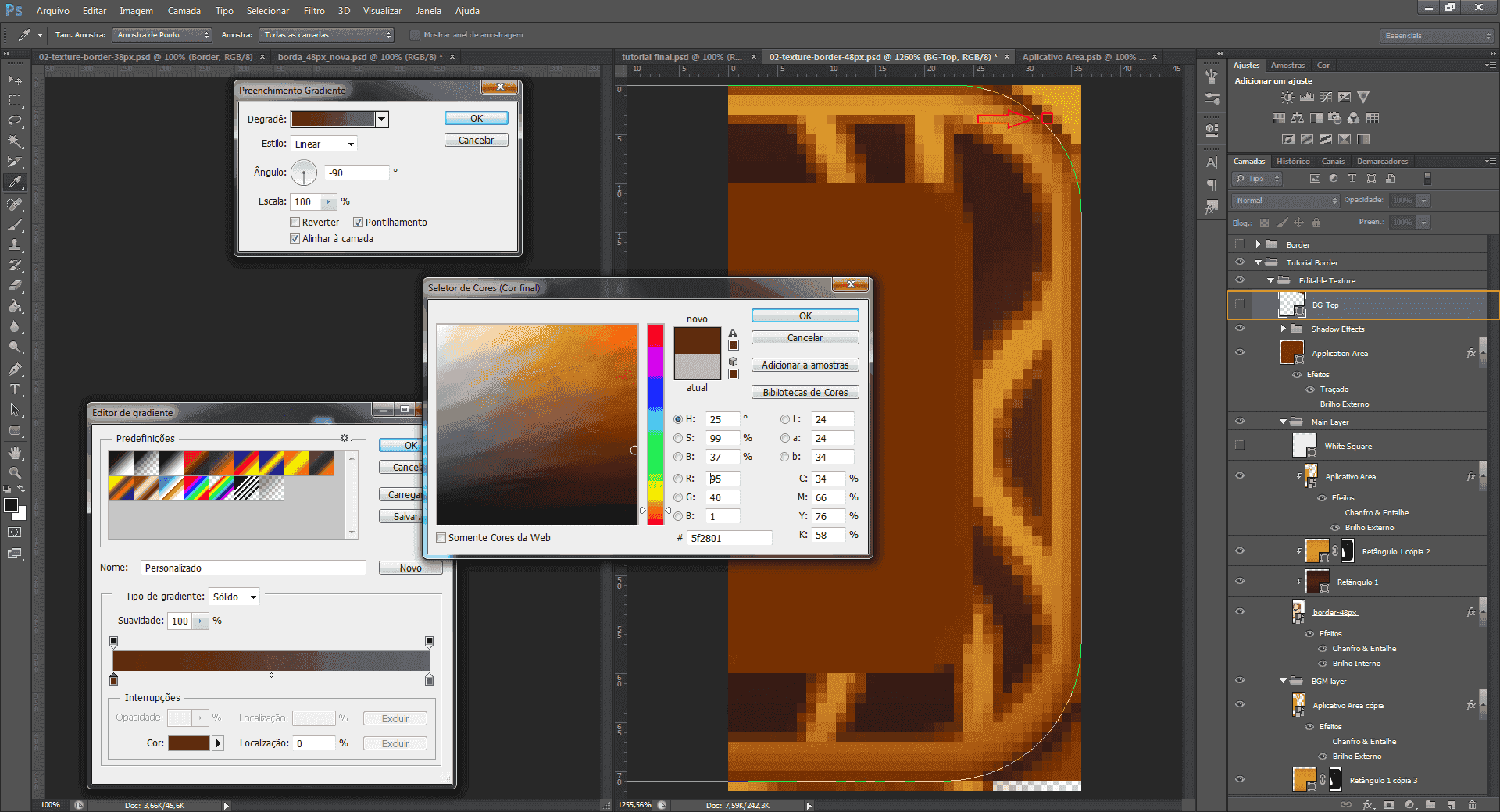Viewport: 1500px width, 812px height.
Task: Uncheck Alinhar à camada checkbox
Action: (295, 239)
